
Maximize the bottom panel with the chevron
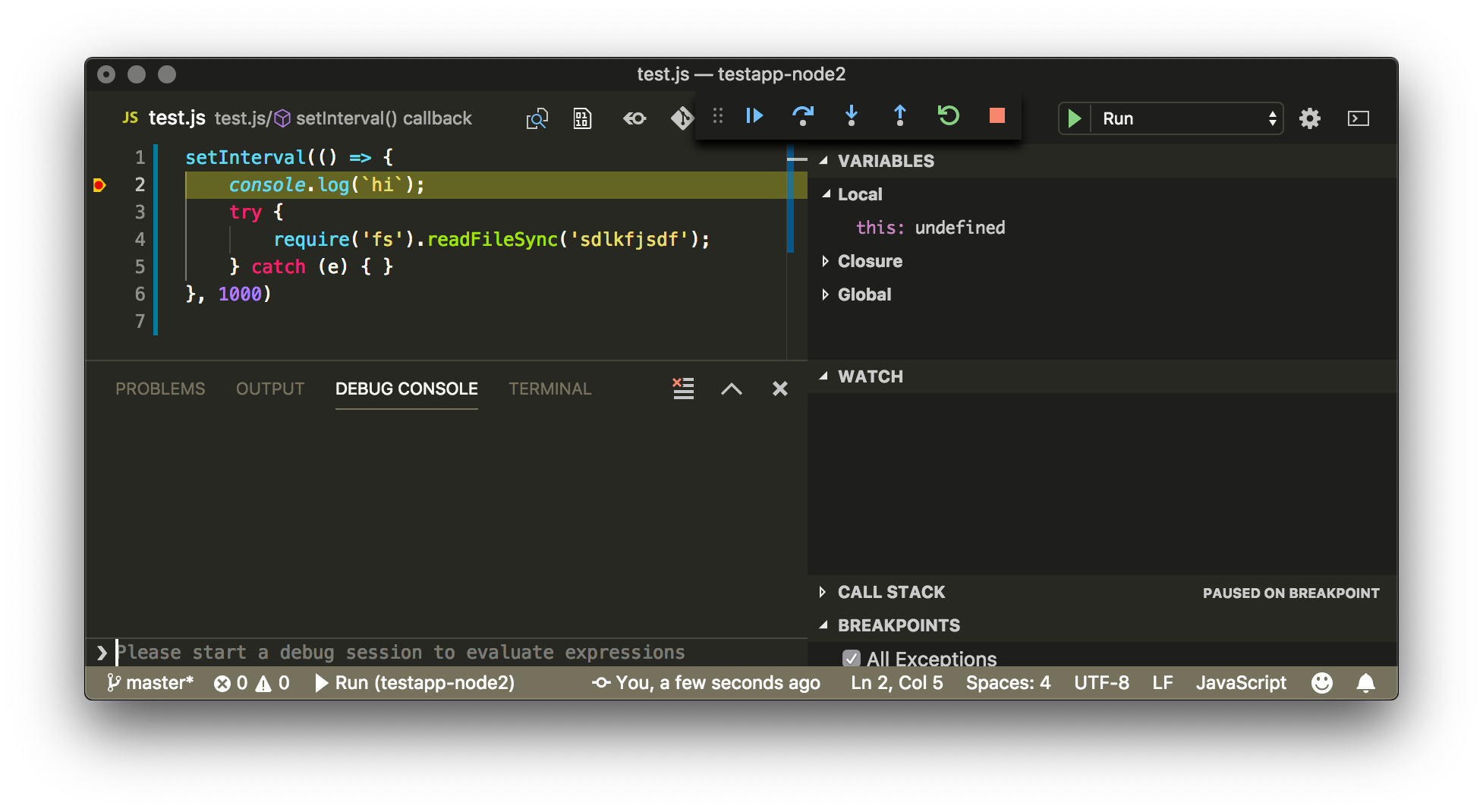coord(731,389)
